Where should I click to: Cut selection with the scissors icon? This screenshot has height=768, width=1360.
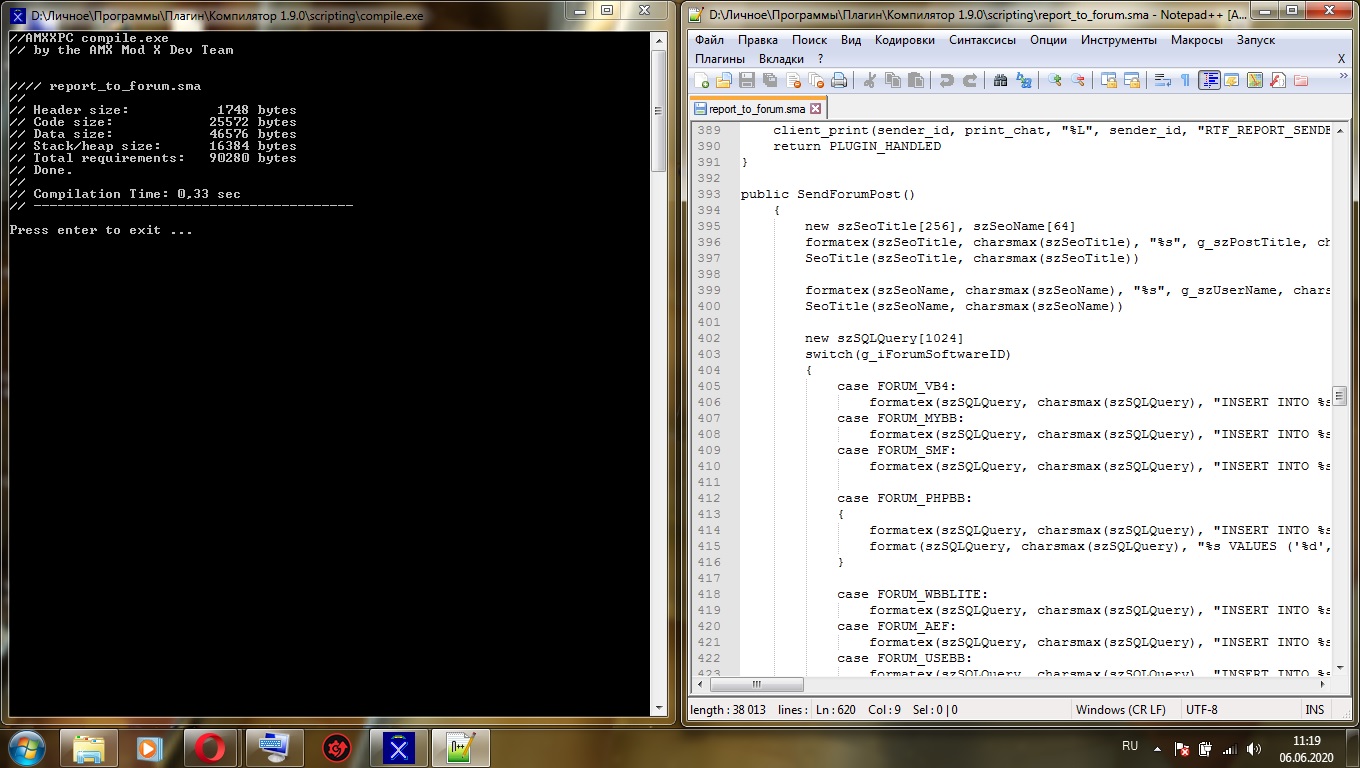[869, 81]
